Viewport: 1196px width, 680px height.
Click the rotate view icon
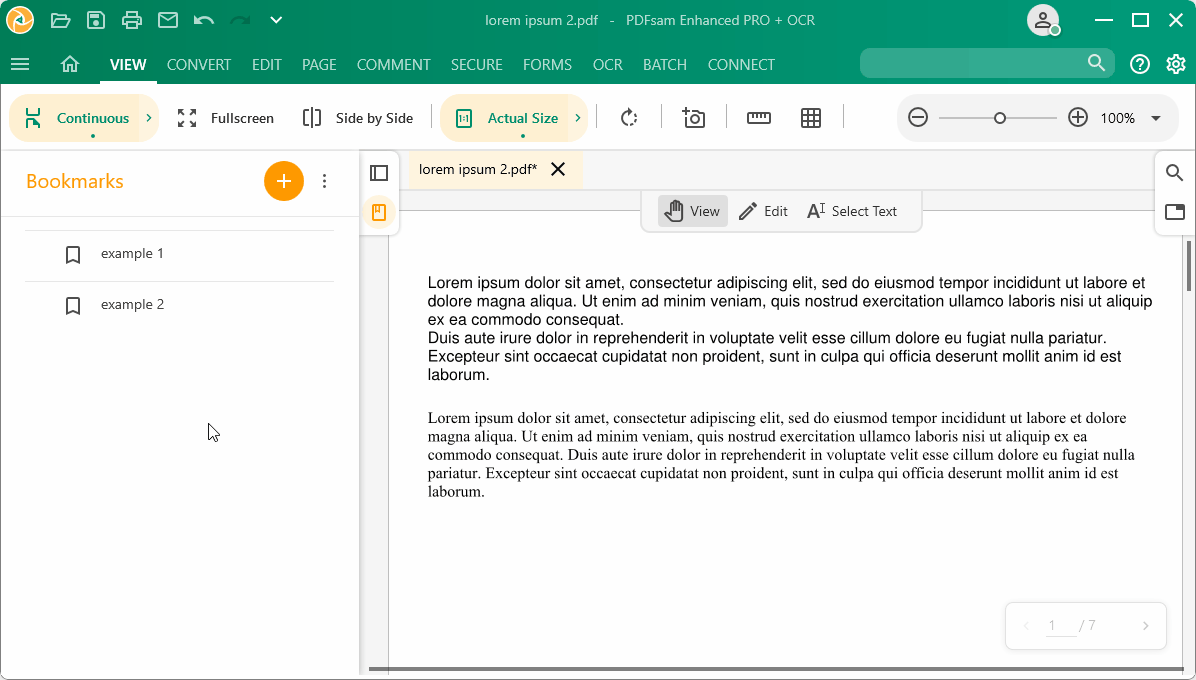click(x=629, y=117)
